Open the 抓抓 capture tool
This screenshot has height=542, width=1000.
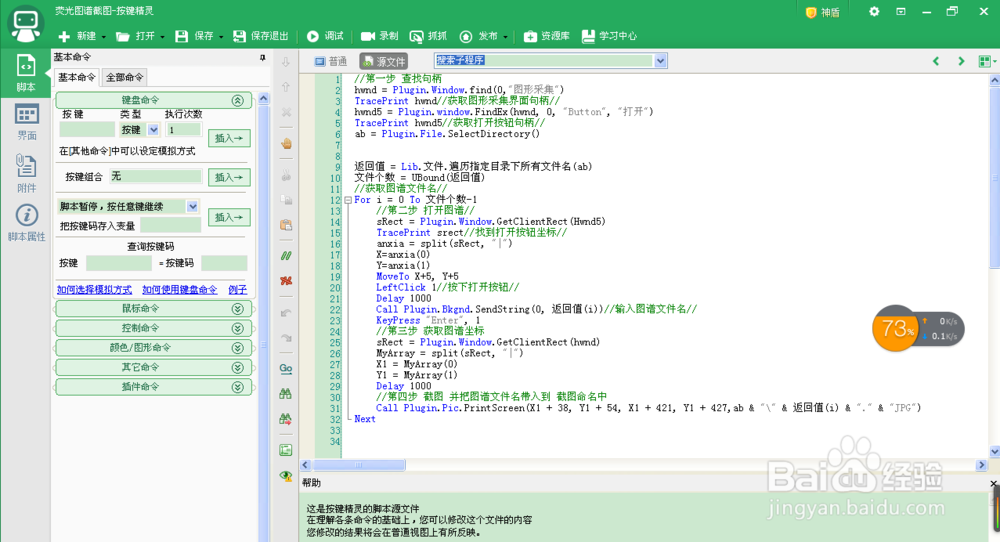(x=428, y=36)
